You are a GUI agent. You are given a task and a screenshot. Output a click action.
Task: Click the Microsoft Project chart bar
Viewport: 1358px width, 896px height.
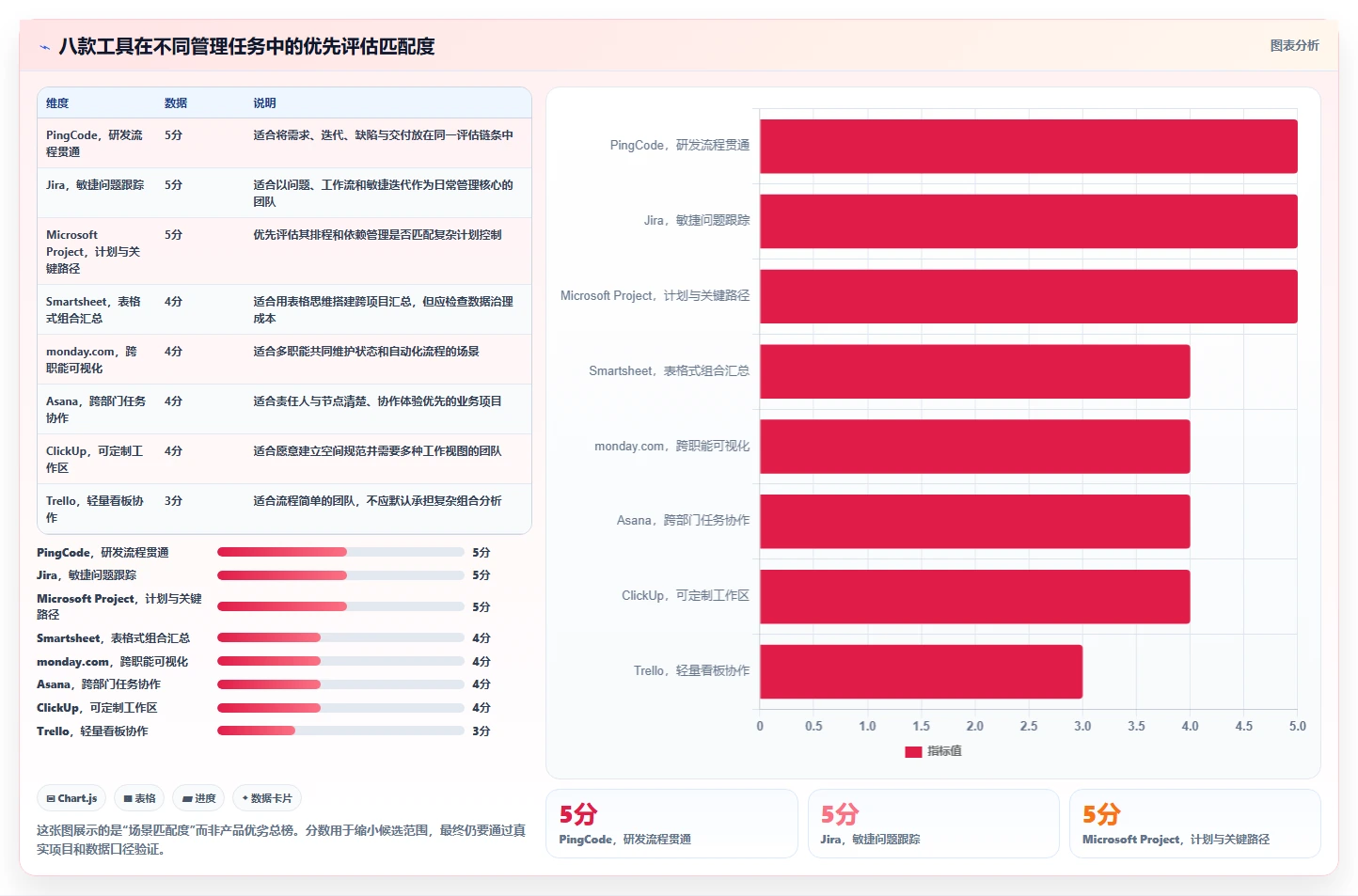pyautogui.click(x=1029, y=296)
